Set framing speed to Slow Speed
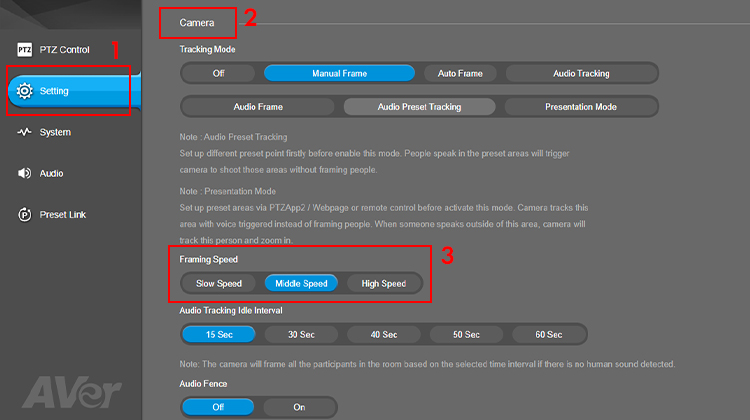 [219, 283]
